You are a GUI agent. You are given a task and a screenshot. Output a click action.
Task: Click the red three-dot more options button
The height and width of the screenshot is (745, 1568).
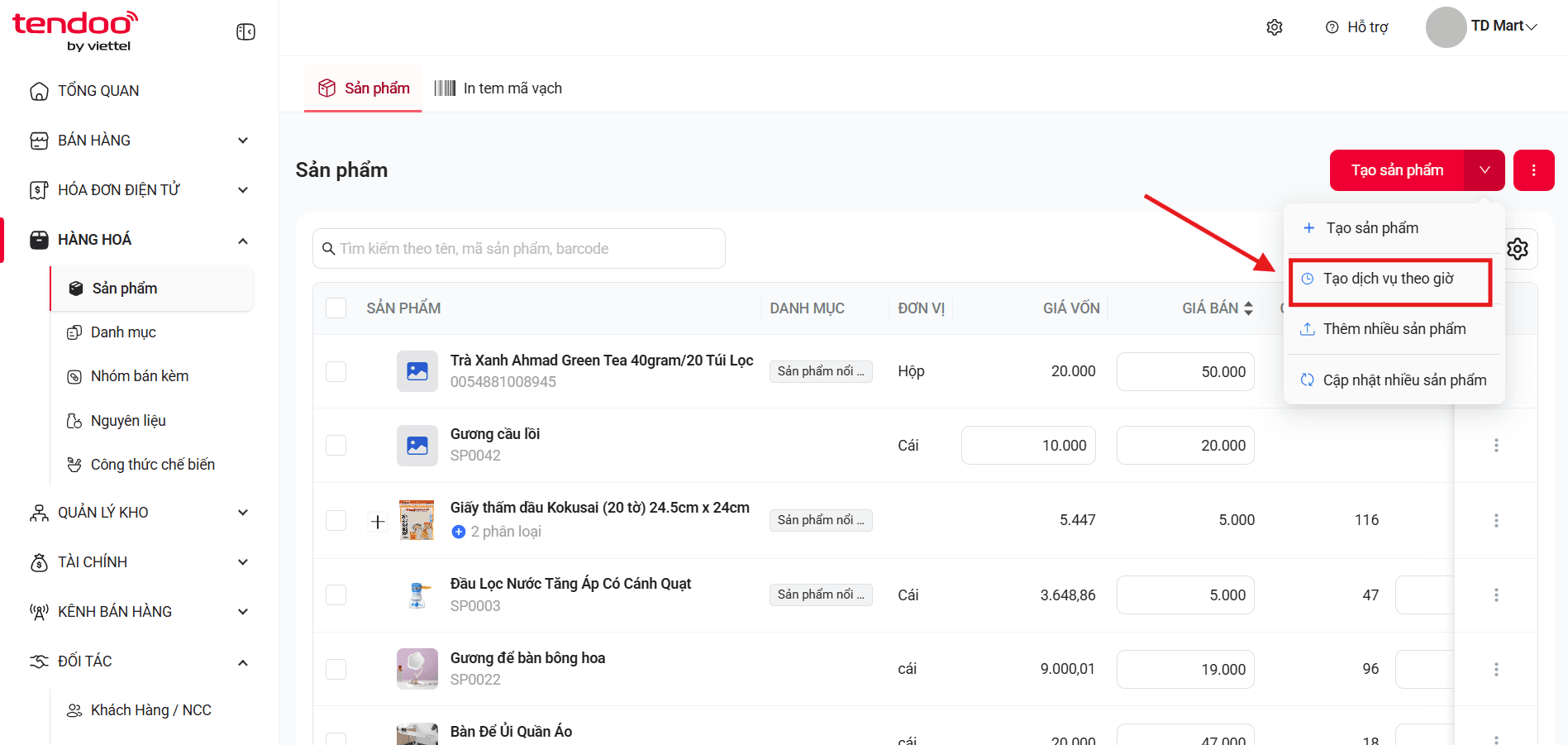pyautogui.click(x=1533, y=170)
